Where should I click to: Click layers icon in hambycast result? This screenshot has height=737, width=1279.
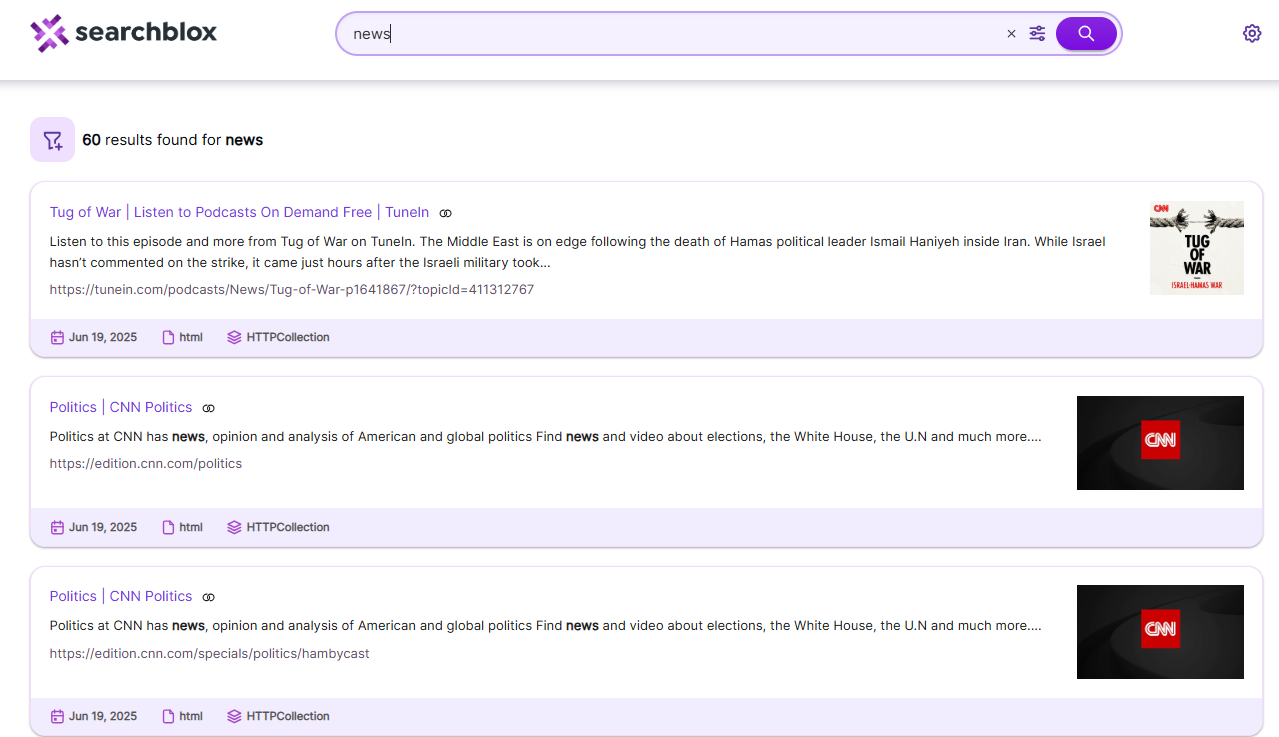234,716
